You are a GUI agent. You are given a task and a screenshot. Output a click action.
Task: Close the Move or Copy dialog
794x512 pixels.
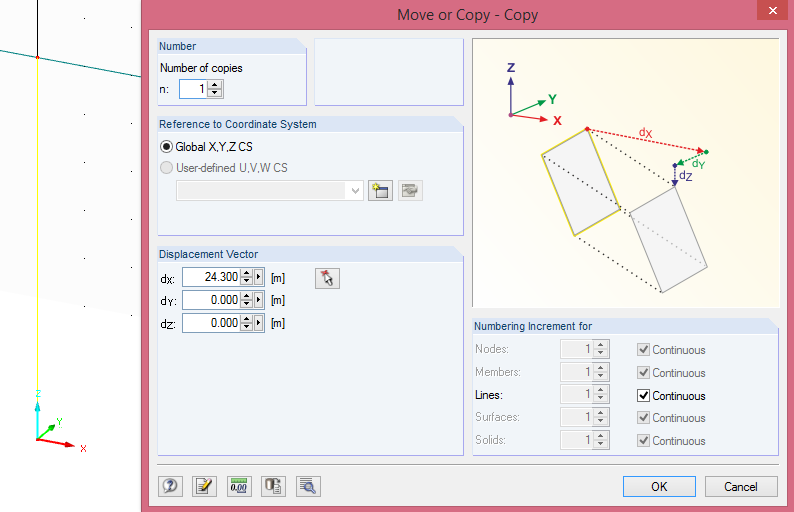[x=772, y=10]
